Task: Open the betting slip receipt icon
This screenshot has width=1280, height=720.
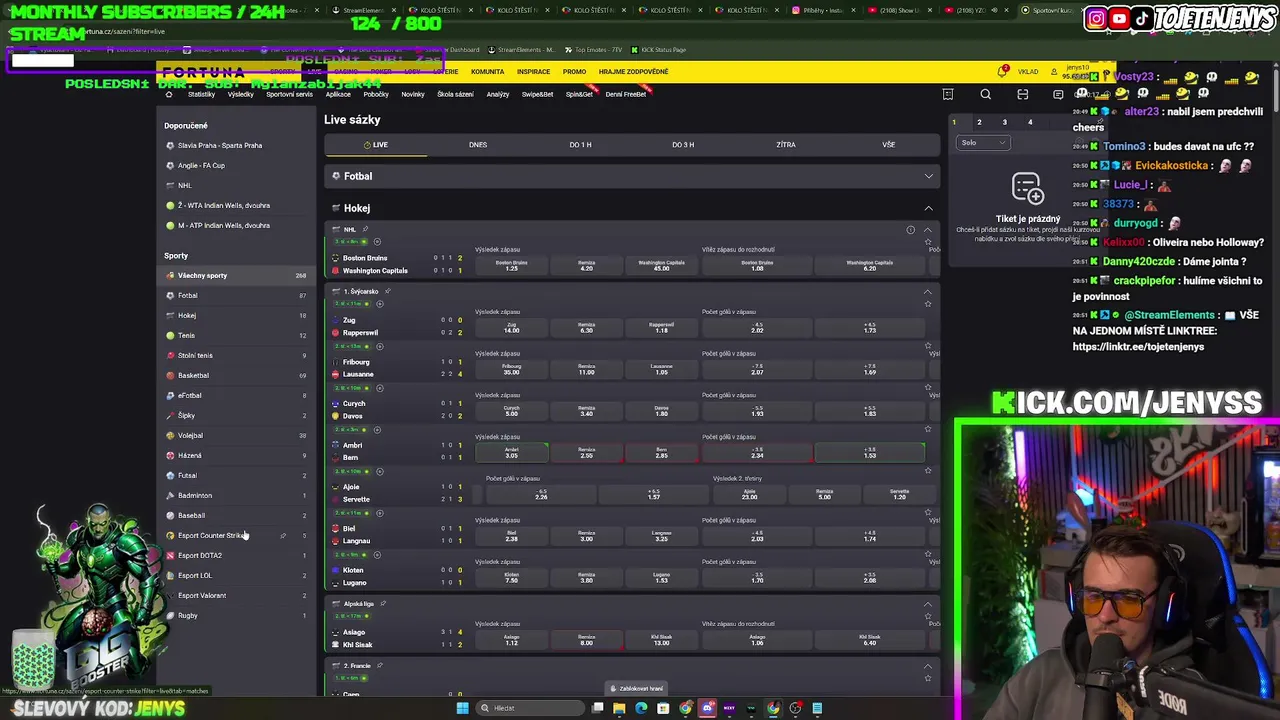Action: (x=947, y=94)
